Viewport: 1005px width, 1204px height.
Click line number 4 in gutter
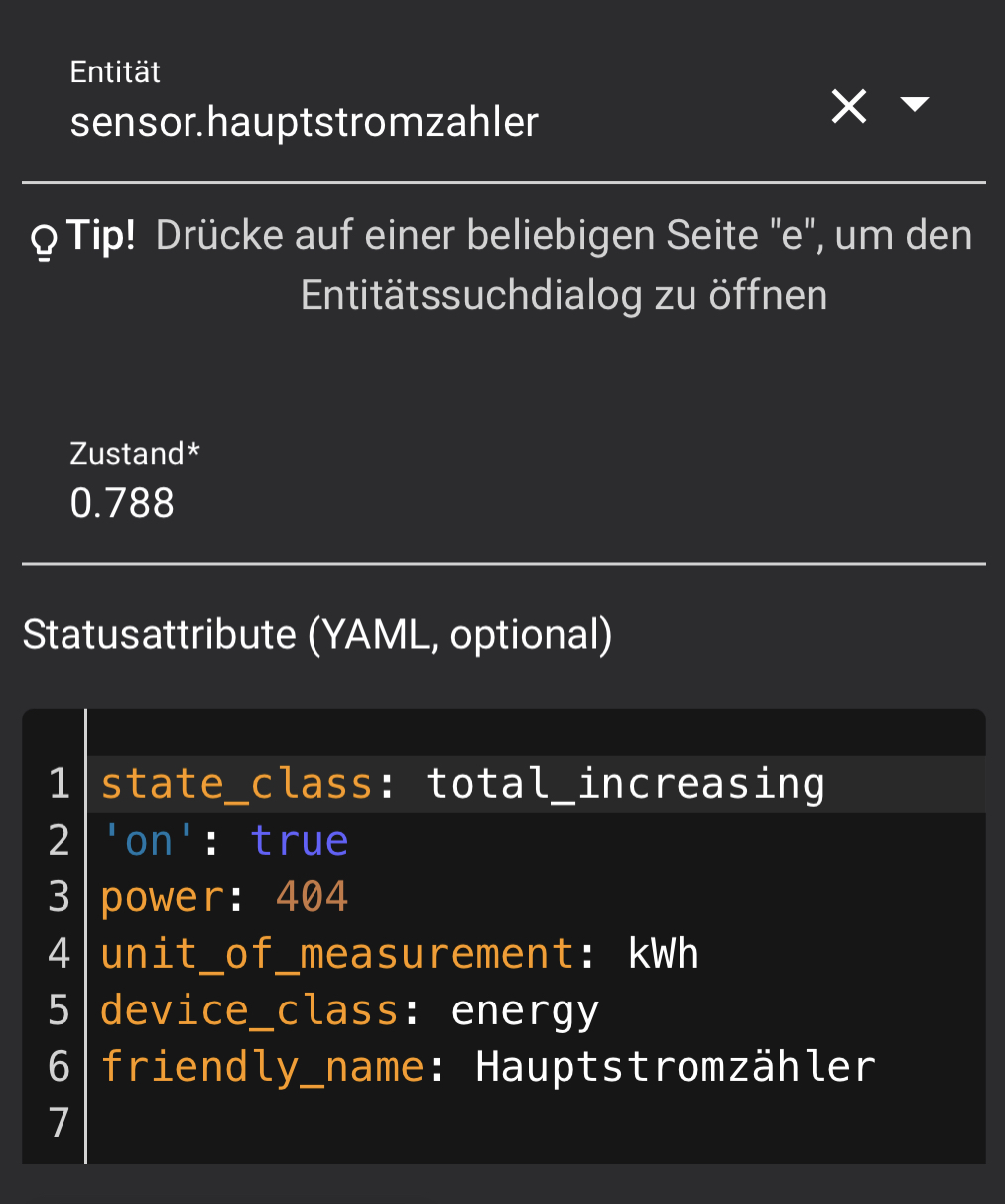click(x=59, y=954)
